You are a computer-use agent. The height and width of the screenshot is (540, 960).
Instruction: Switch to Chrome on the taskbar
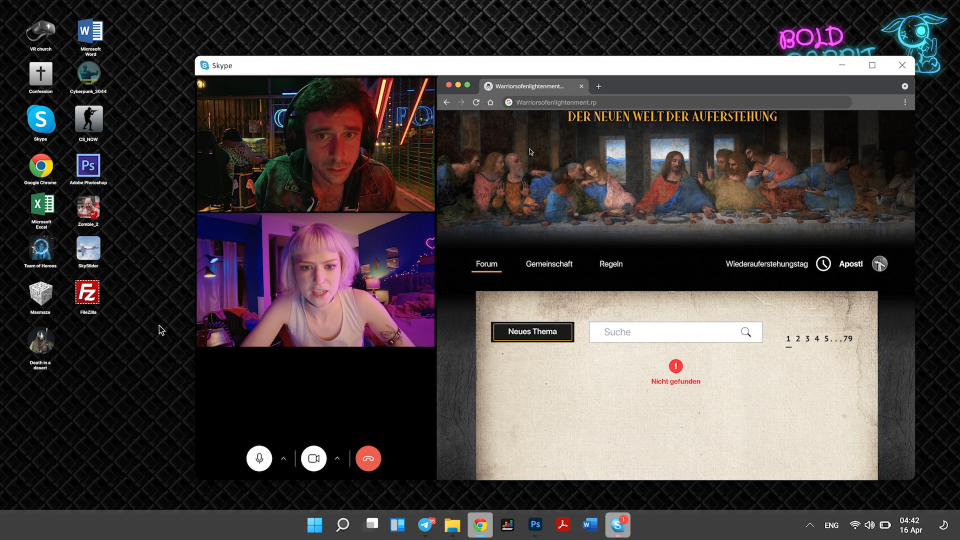point(480,525)
